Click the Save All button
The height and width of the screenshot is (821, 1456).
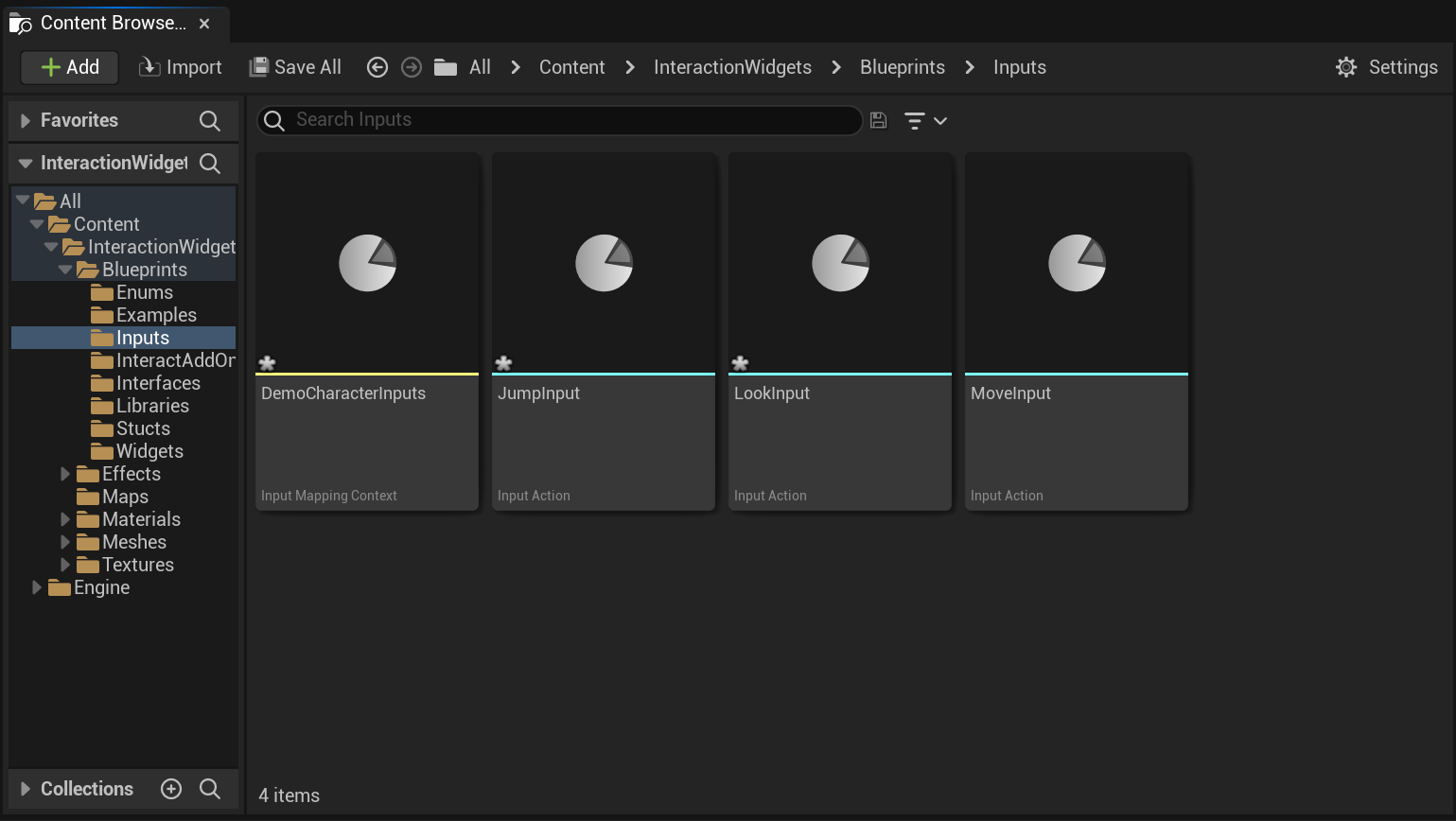coord(295,67)
